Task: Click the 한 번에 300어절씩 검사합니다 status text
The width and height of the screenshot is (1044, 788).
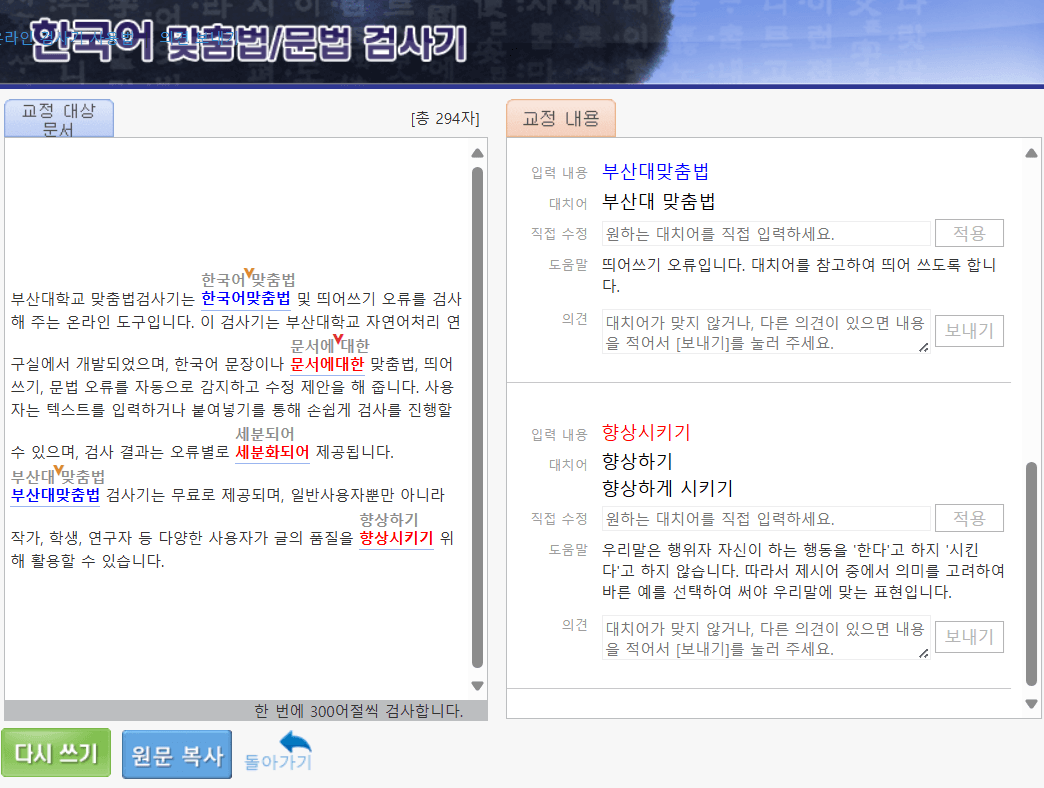Action: pos(358,711)
